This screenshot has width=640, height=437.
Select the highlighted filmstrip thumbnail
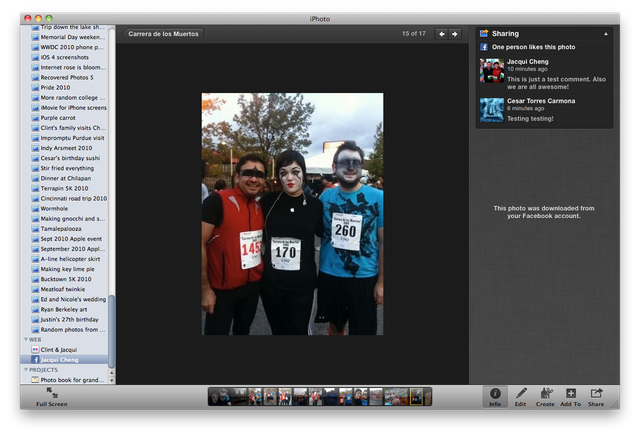[x=416, y=397]
